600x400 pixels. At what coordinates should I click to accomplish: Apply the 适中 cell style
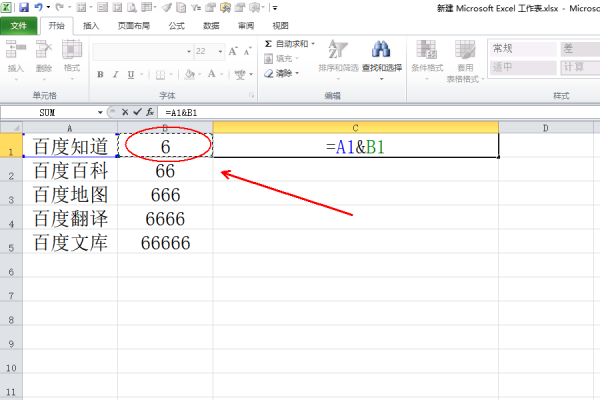click(x=523, y=68)
